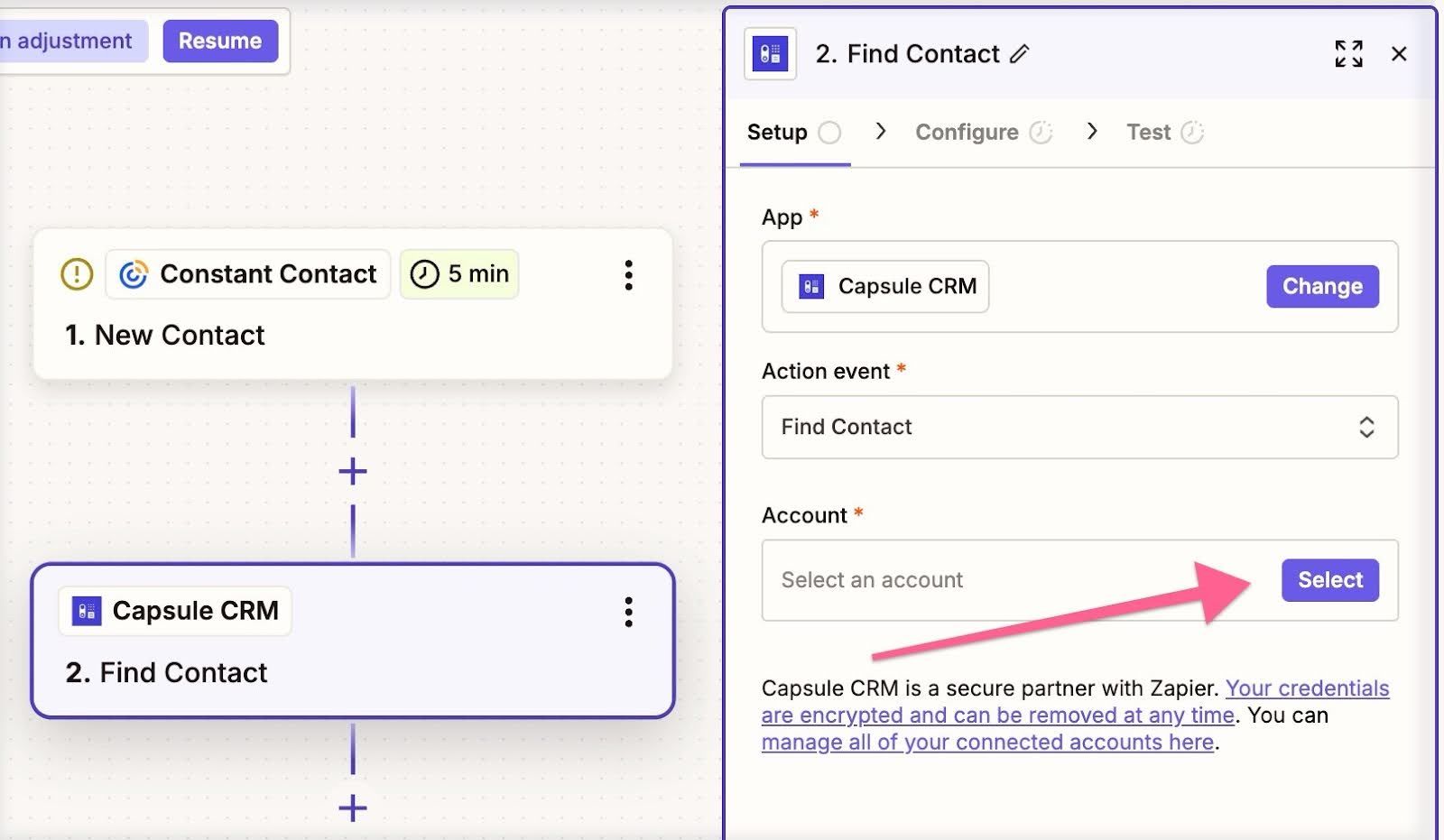Click the Capsule CRM chip in the App field

885,287
